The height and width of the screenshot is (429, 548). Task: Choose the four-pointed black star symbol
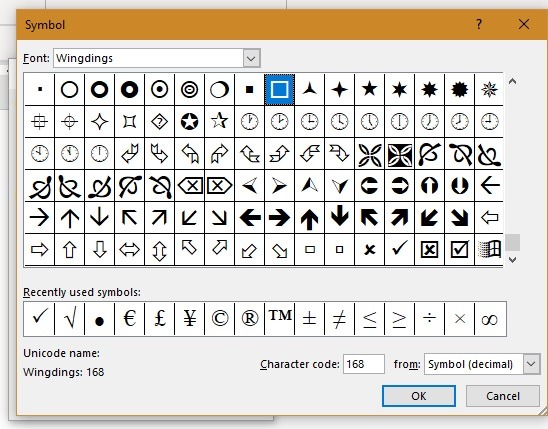point(339,89)
